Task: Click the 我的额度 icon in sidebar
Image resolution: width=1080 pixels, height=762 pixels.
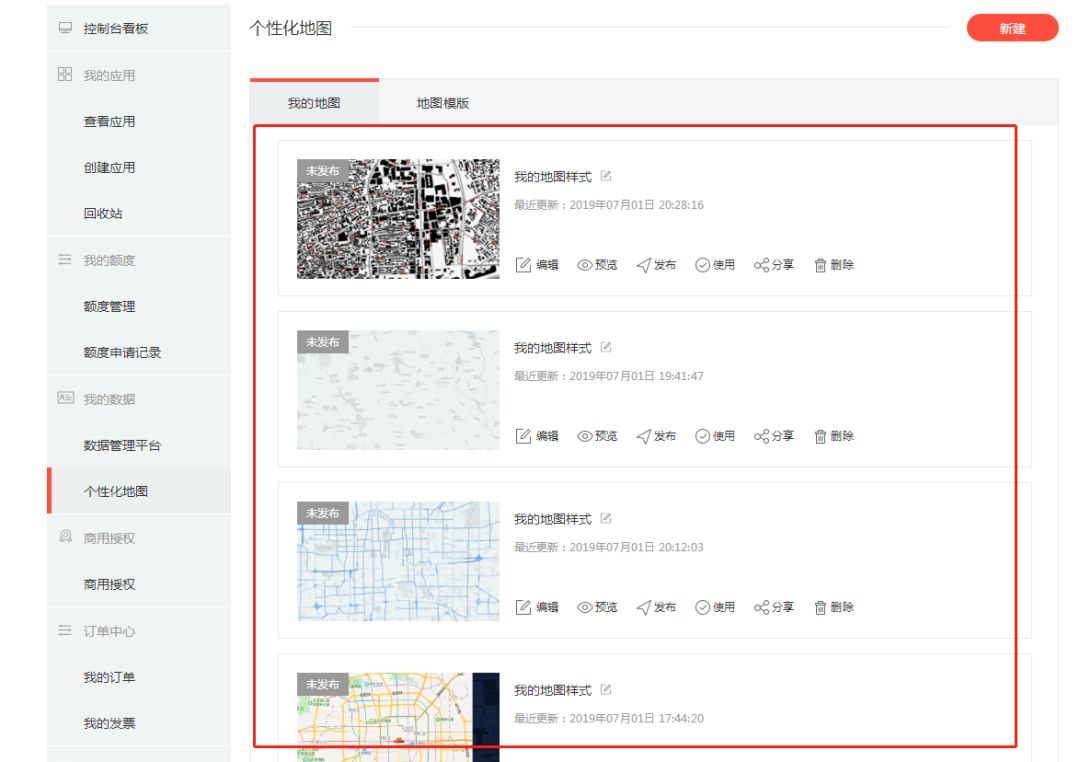Action: 65,260
